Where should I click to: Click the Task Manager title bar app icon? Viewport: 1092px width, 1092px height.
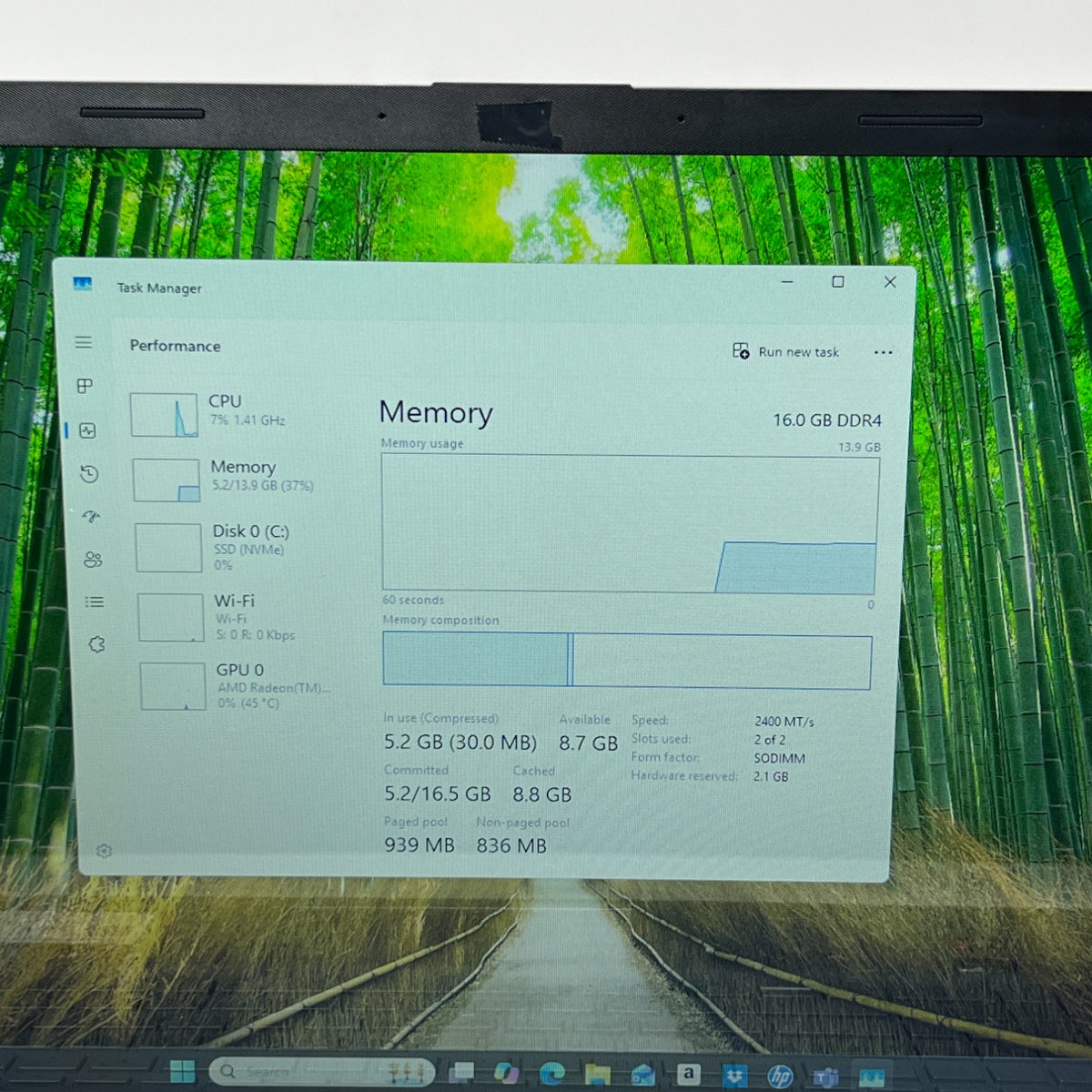coord(83,284)
